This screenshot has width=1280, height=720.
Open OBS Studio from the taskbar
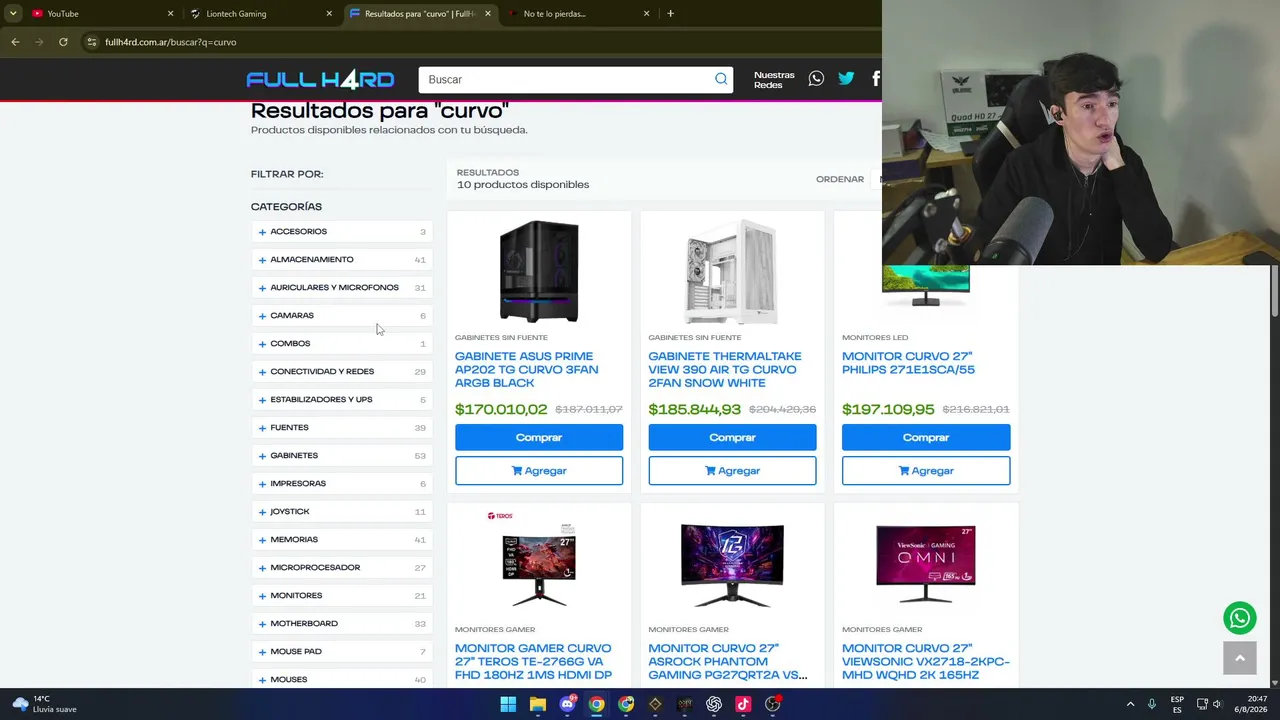click(x=772, y=704)
